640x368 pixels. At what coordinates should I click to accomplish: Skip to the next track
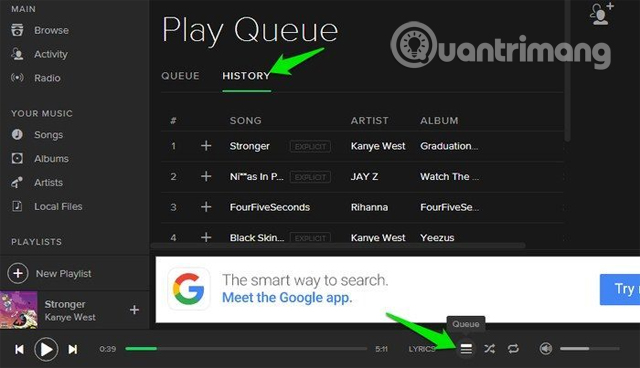coord(73,349)
